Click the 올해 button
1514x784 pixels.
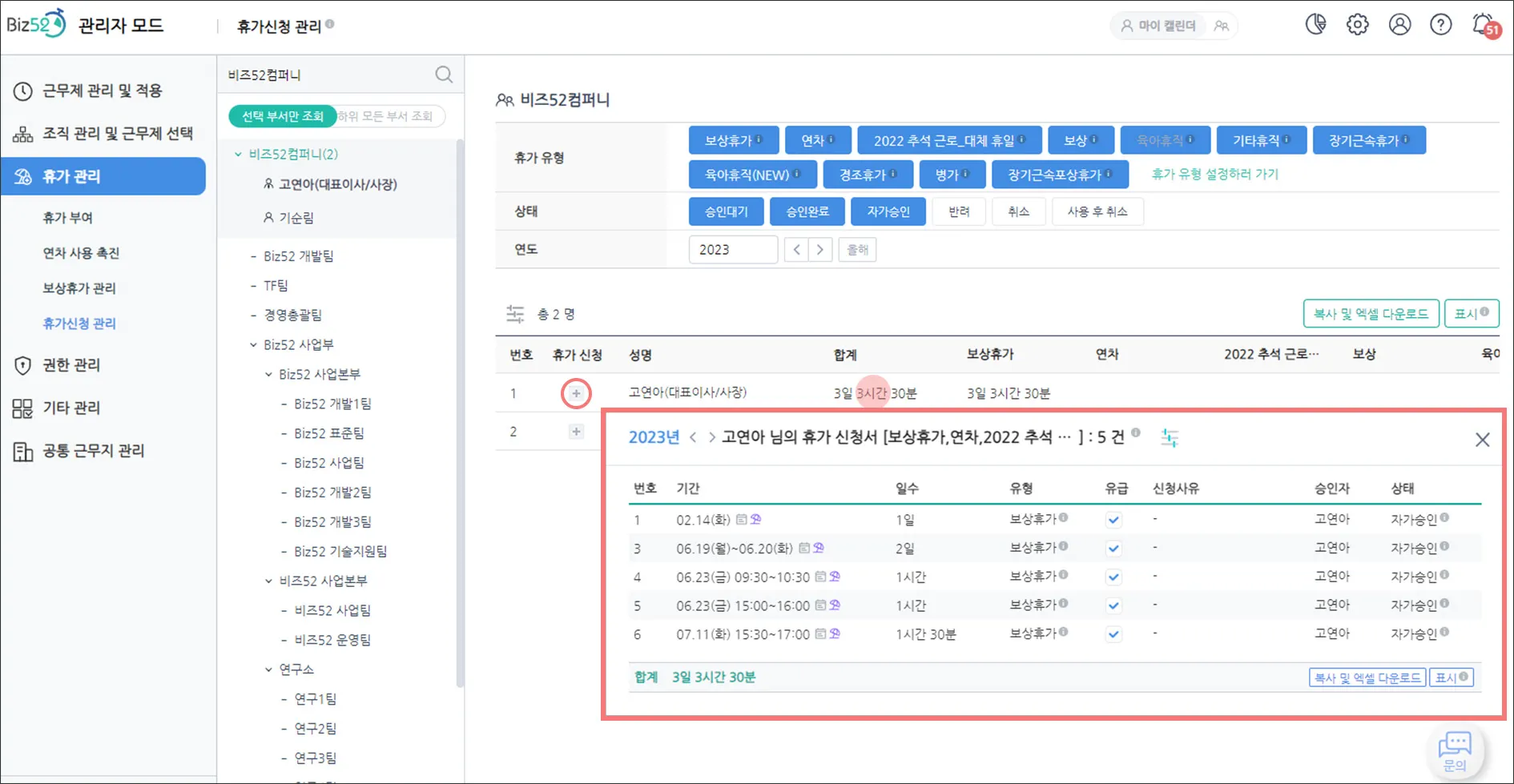[857, 250]
